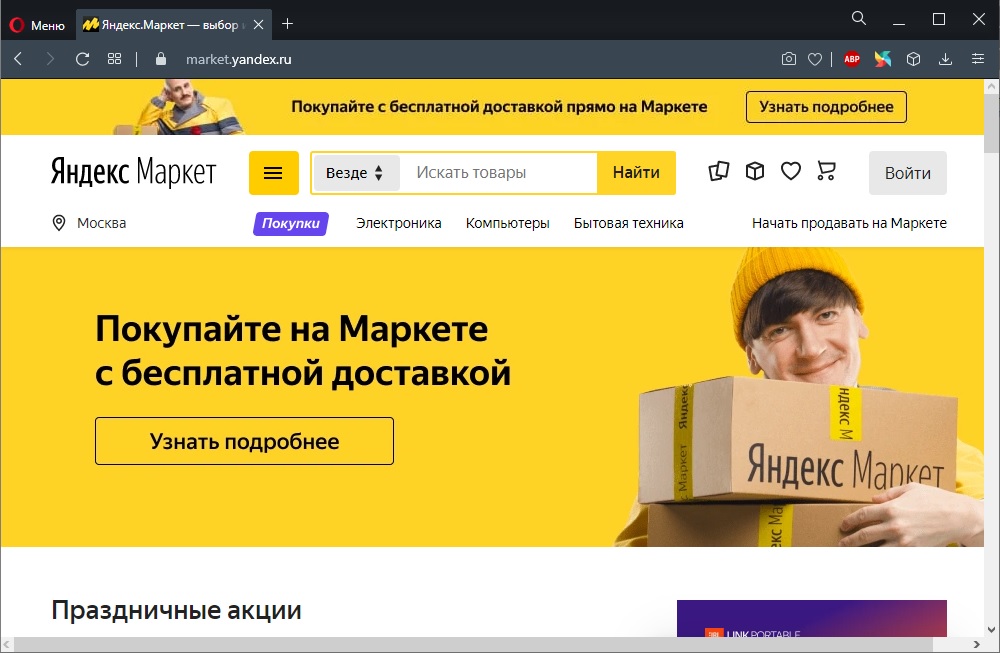The width and height of the screenshot is (1000, 653).
Task: Expand the Везде search scope dropdown
Action: point(355,173)
